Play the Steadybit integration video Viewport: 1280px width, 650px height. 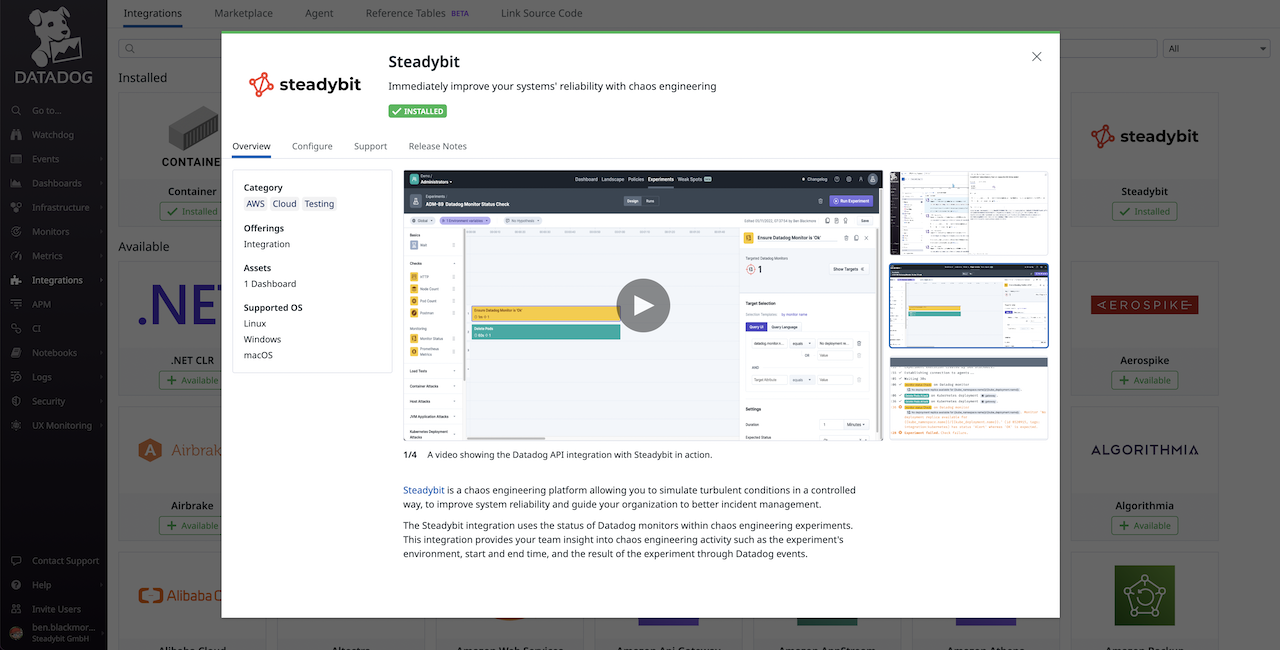(x=643, y=305)
